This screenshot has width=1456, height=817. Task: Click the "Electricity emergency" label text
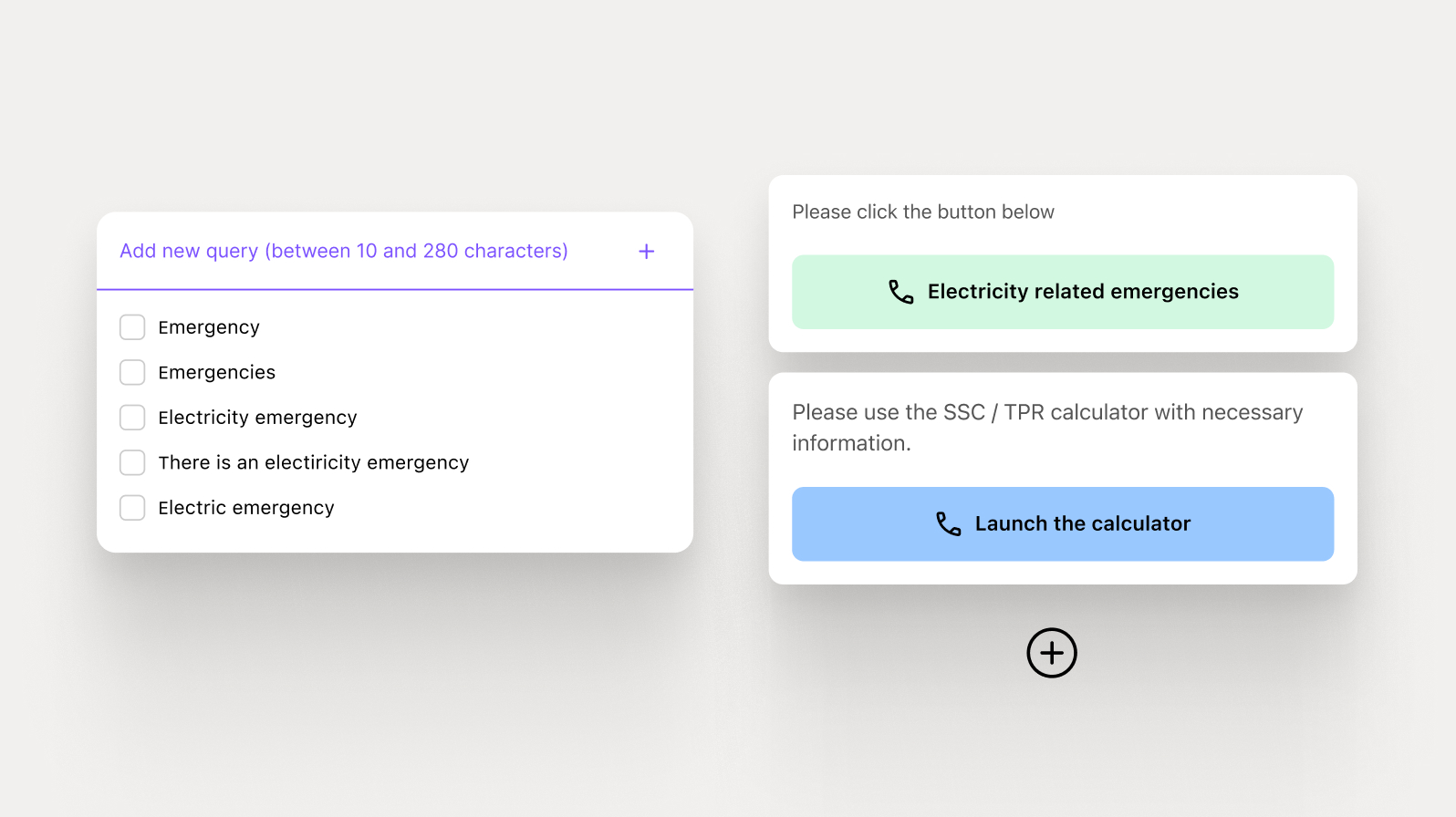coord(258,417)
